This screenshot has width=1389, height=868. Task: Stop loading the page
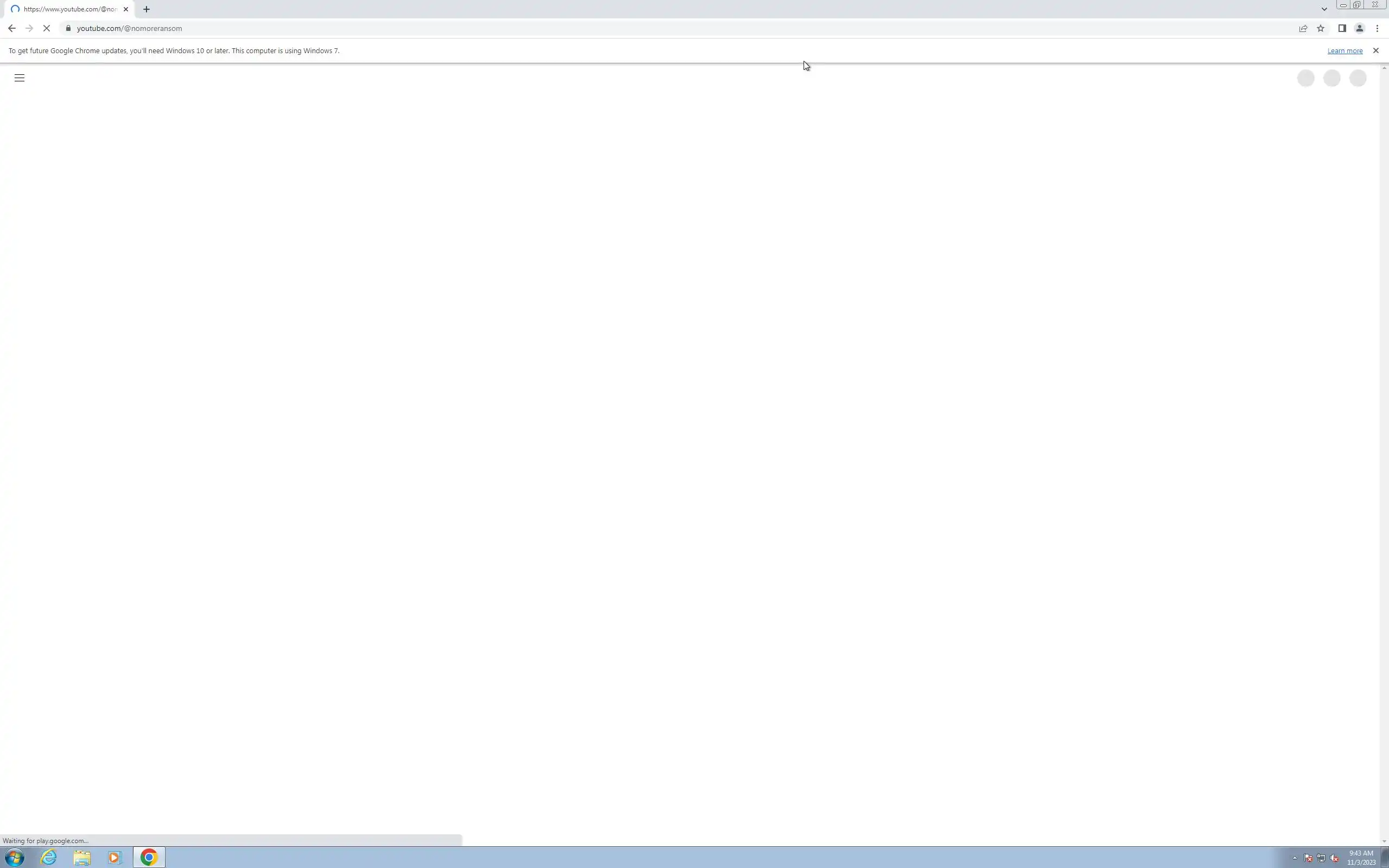(x=47, y=28)
